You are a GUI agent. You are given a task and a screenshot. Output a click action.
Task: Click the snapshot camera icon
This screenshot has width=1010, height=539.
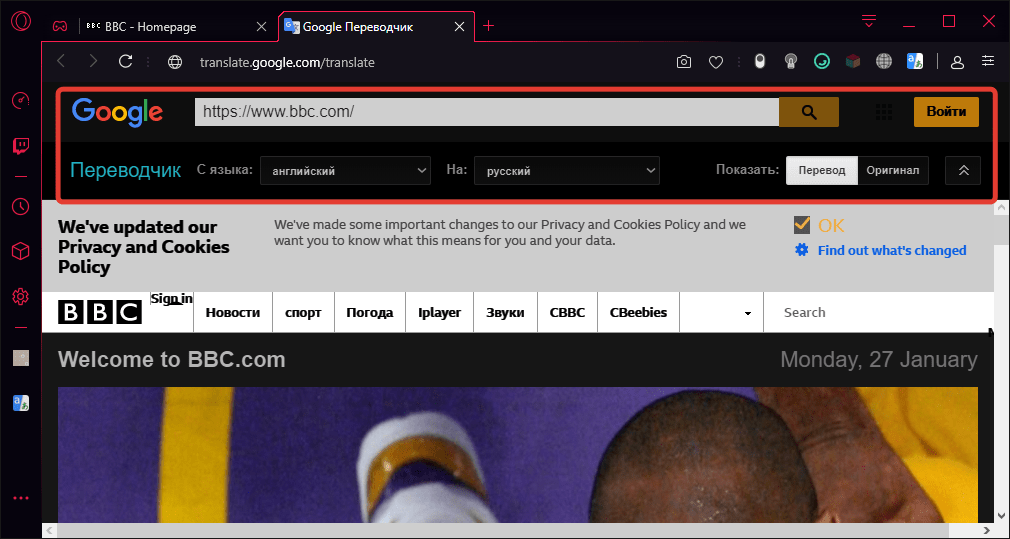(684, 62)
